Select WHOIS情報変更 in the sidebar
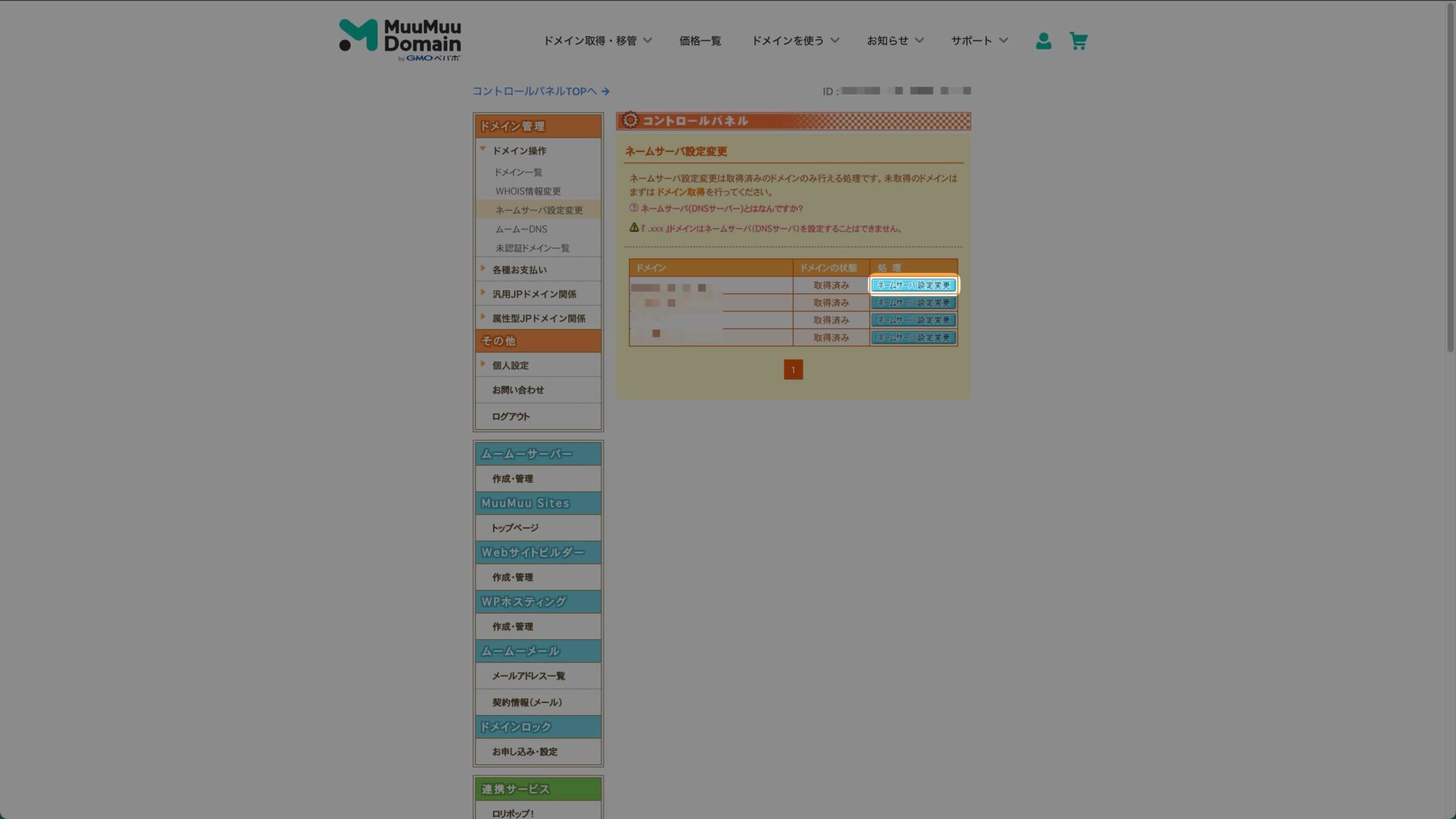Screen dimensions: 1456x819 pyautogui.click(x=527, y=191)
